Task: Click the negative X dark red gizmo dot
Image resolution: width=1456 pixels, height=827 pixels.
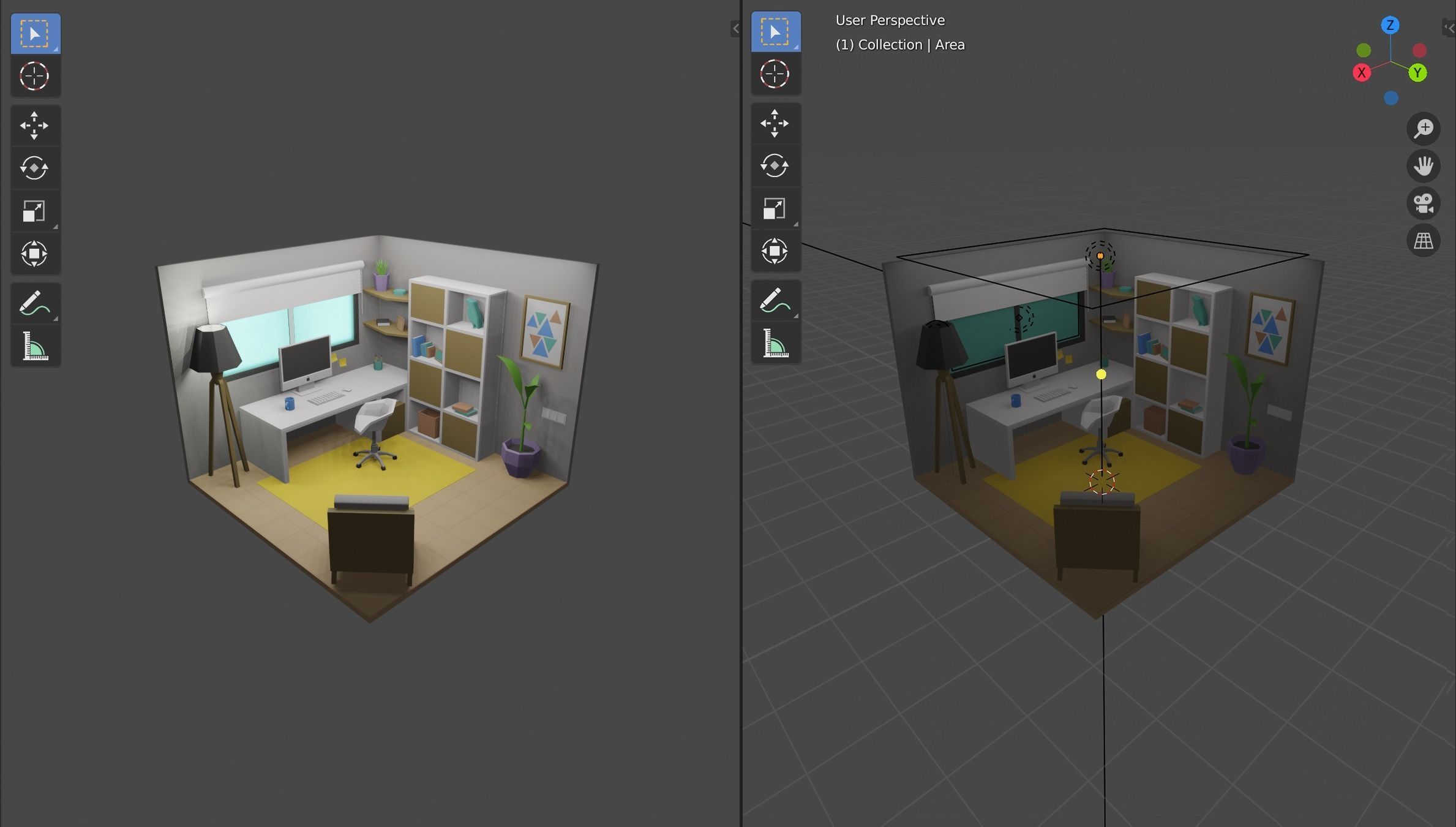Action: click(1419, 50)
